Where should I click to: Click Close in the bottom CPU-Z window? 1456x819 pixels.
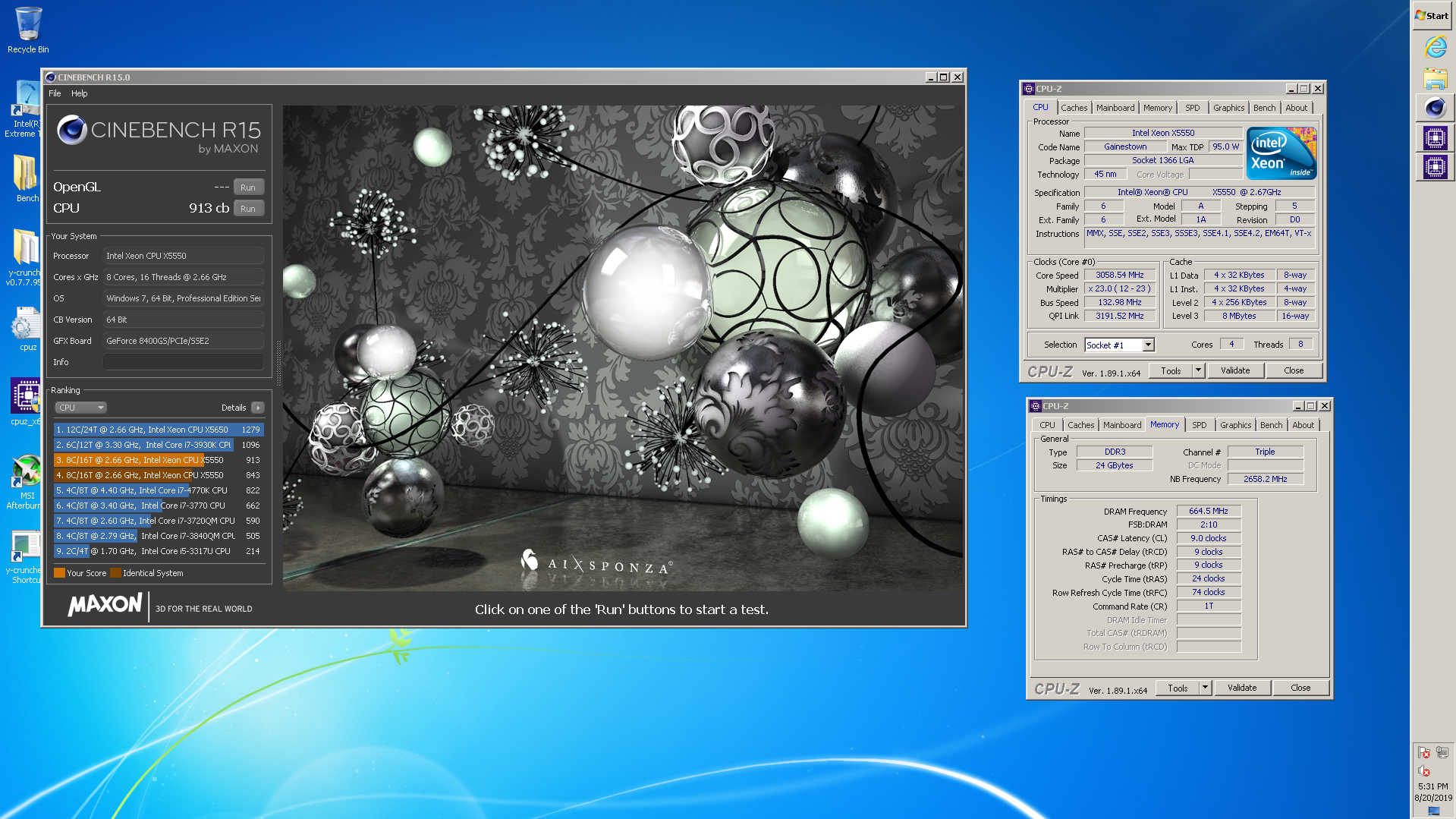[1300, 688]
